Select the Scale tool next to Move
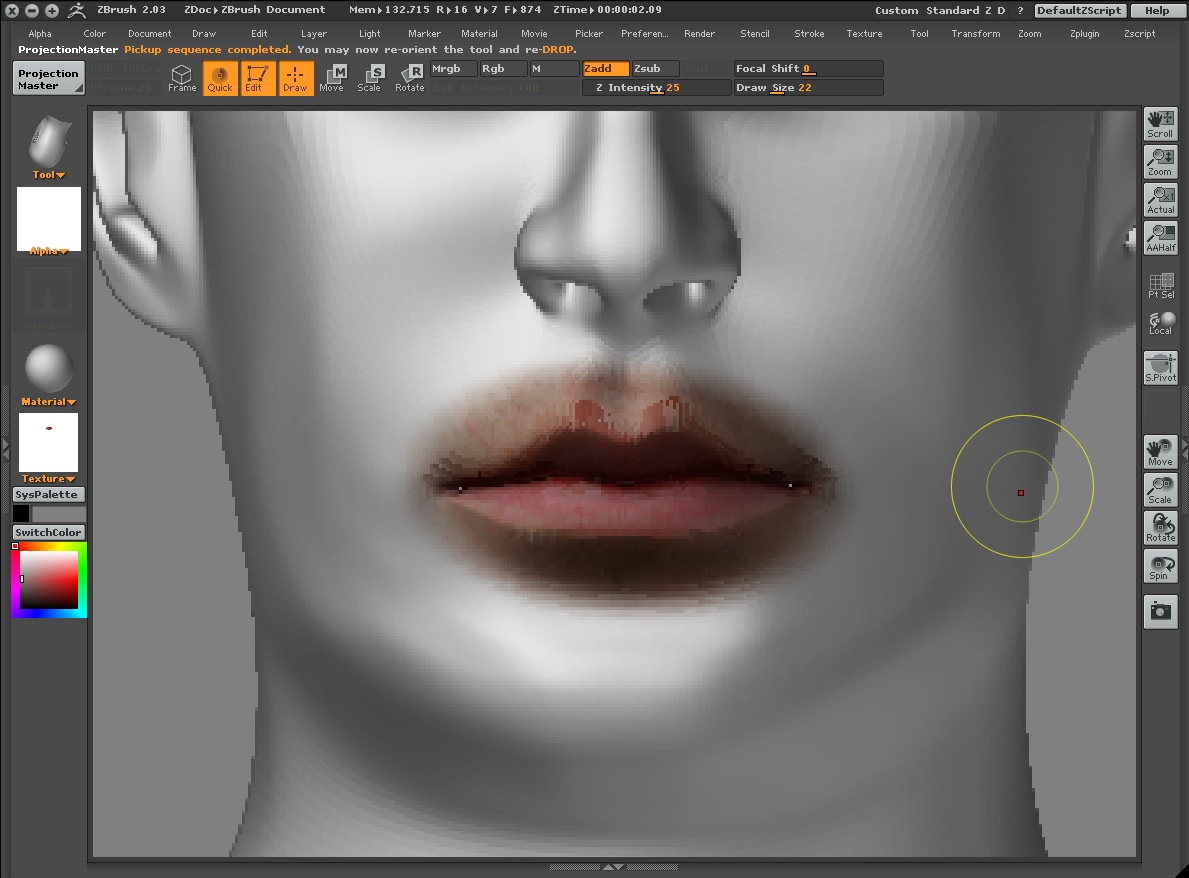The image size is (1189, 878). click(x=370, y=78)
